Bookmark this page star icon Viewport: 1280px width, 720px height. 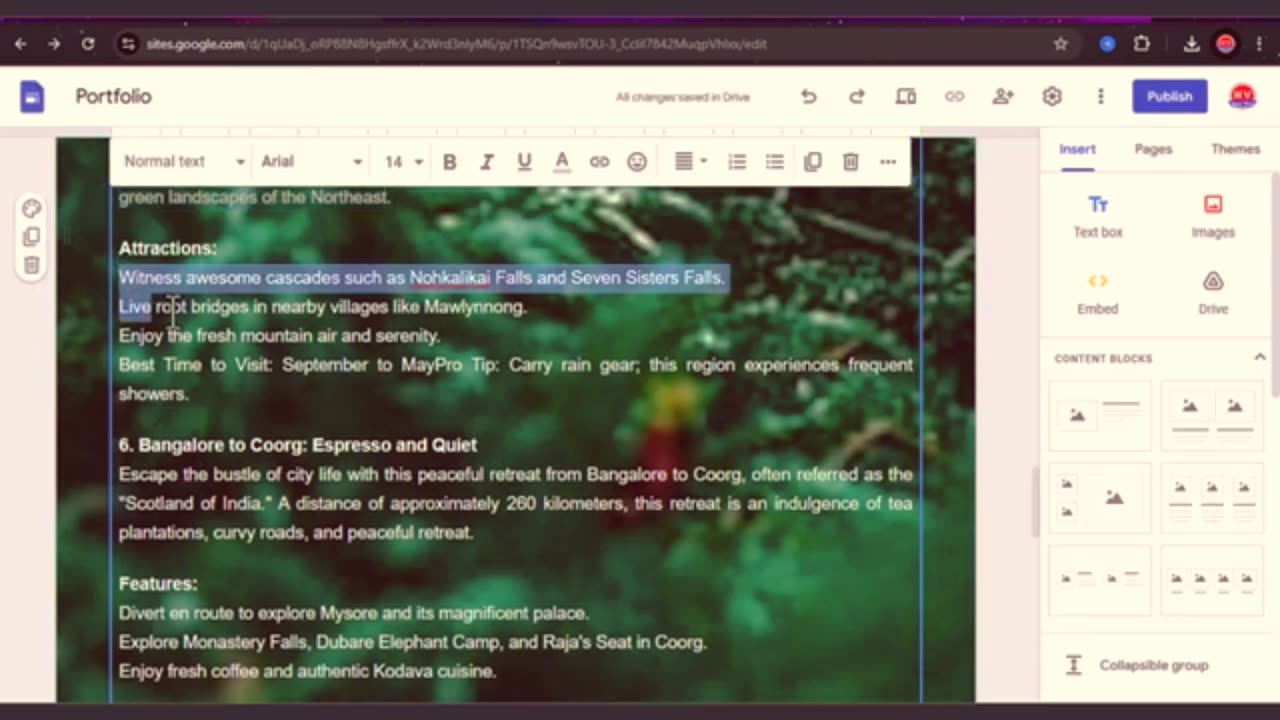coord(1061,44)
